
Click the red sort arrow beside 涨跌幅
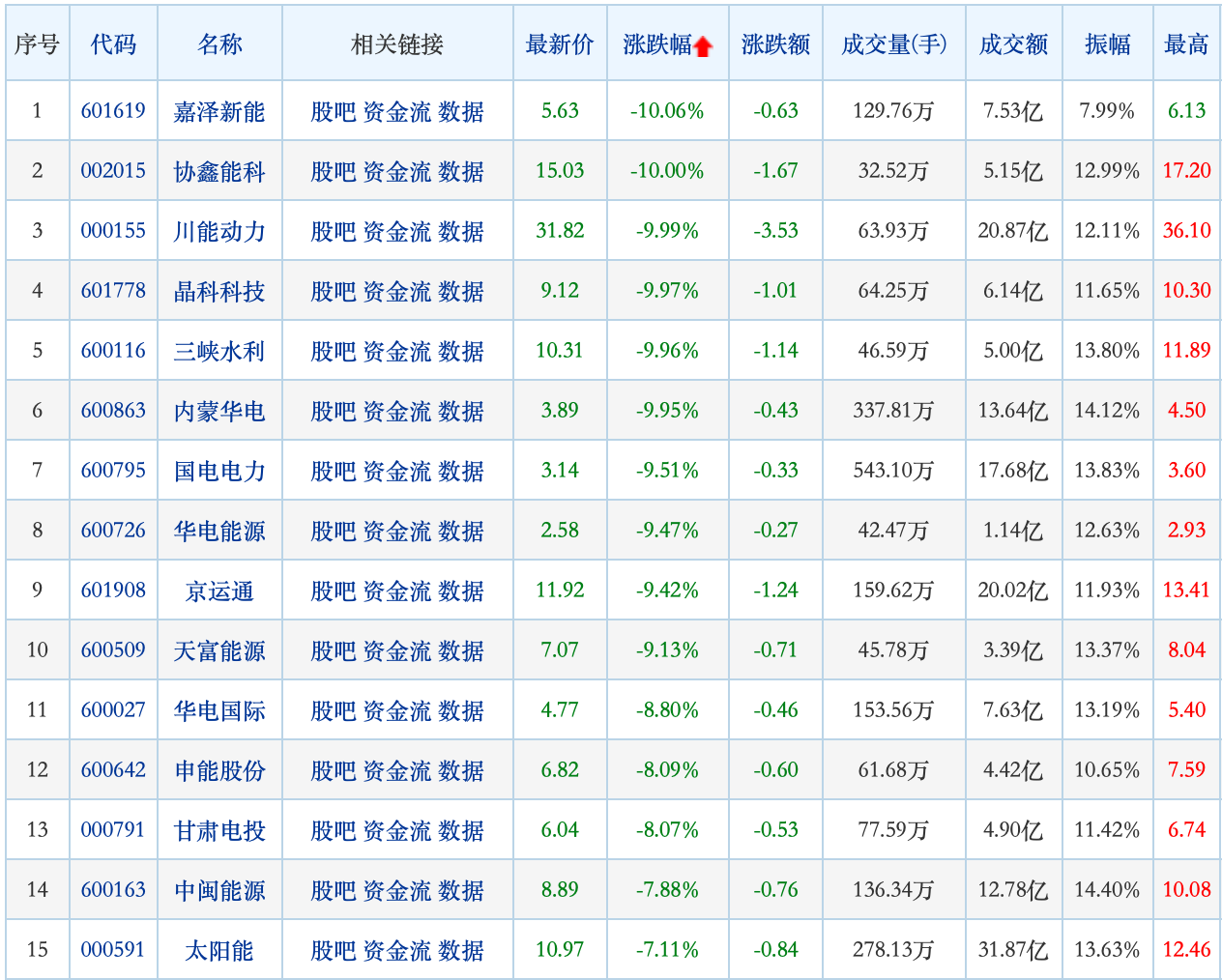703,46
